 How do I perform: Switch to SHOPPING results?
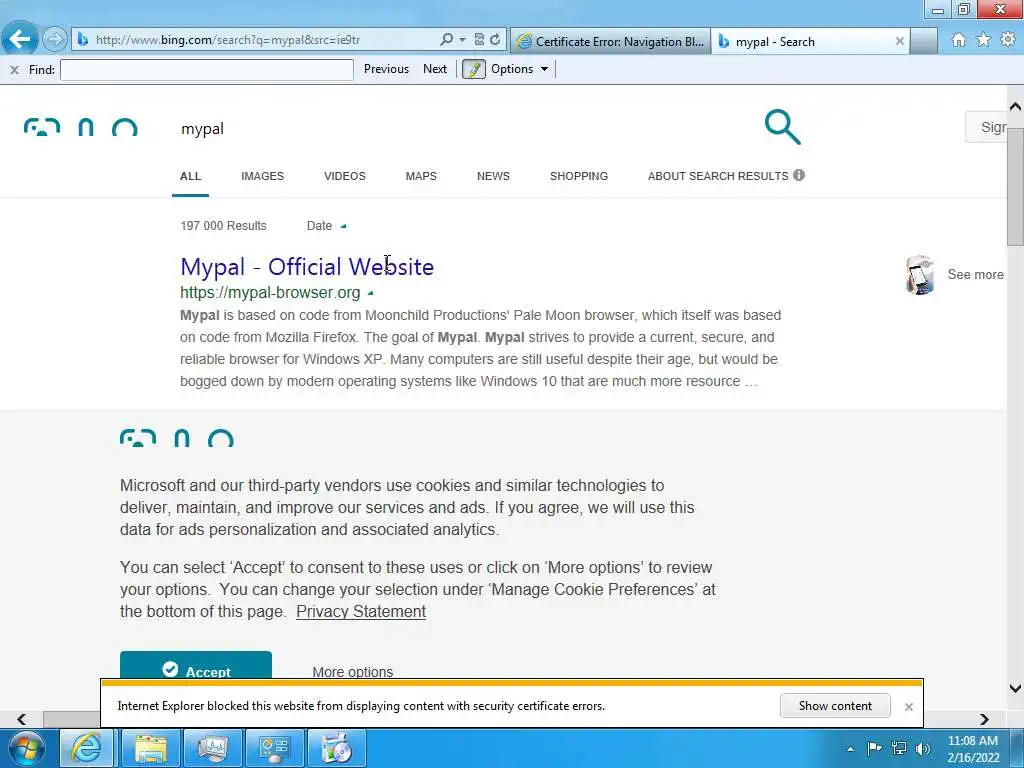click(579, 176)
